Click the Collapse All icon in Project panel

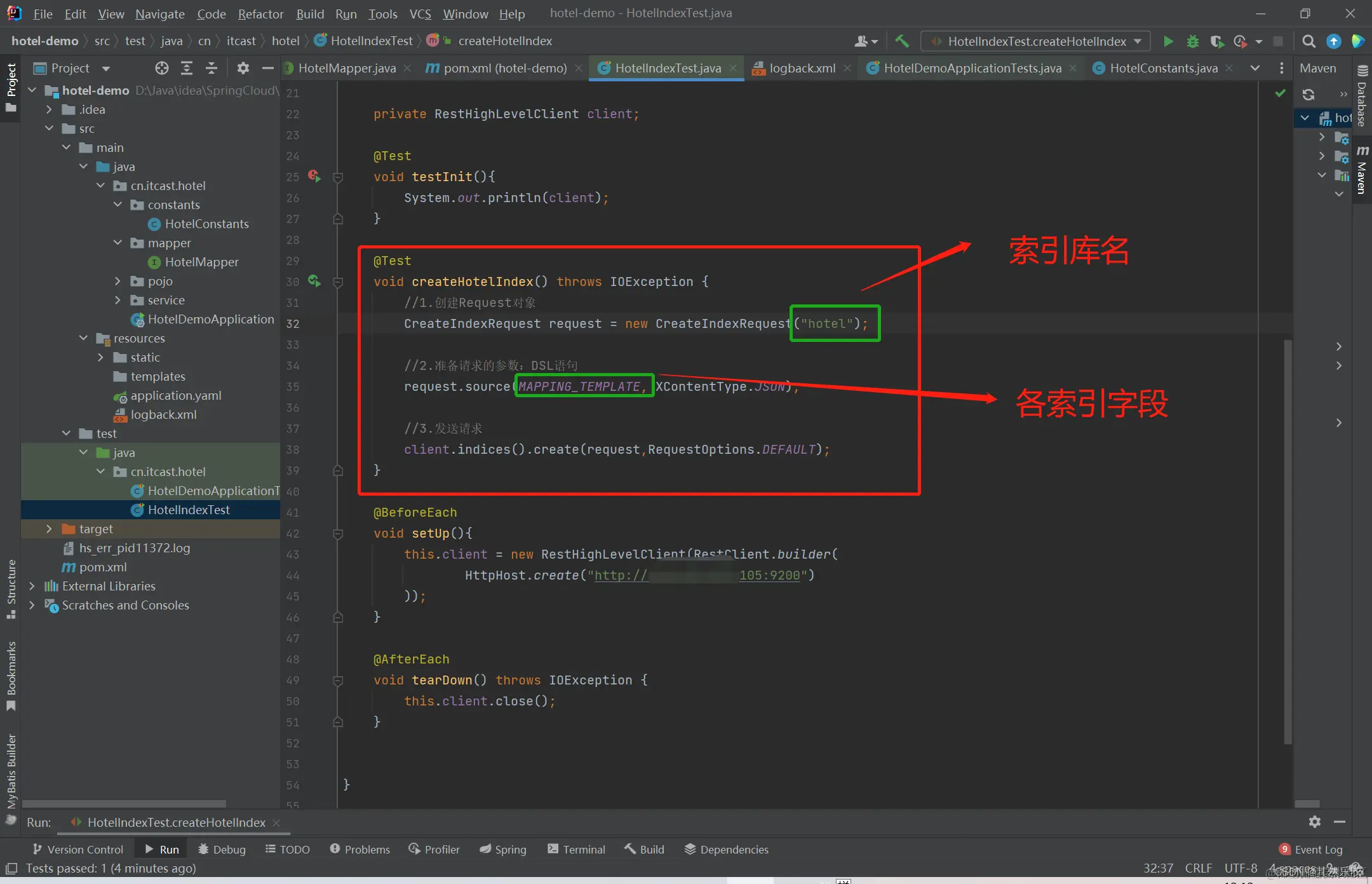pos(212,68)
